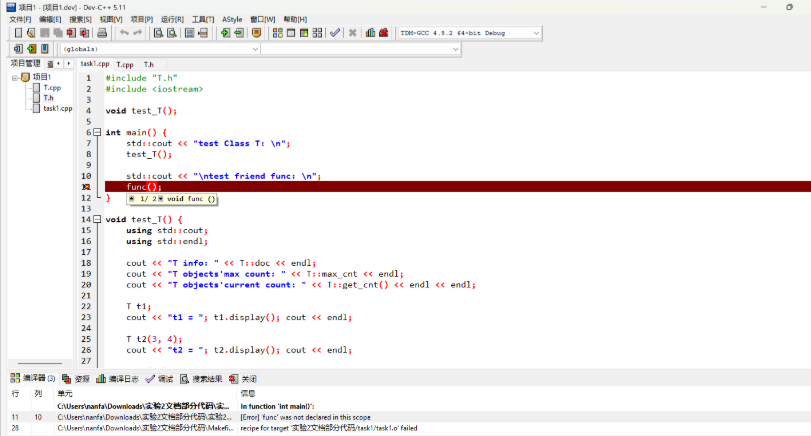This screenshot has width=811, height=436.
Task: Click the Rebuild All grid icon
Action: 318,33
